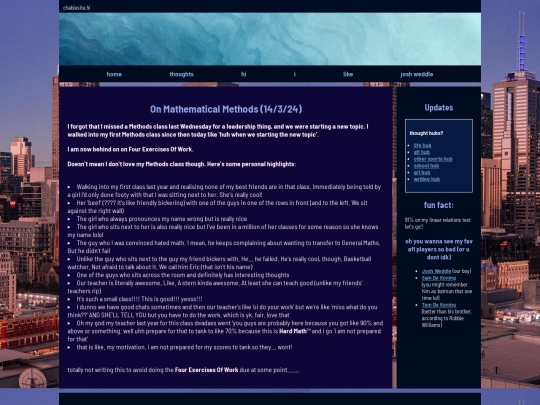Open the art hub link
Screen dimensions: 540x405
click(x=422, y=173)
